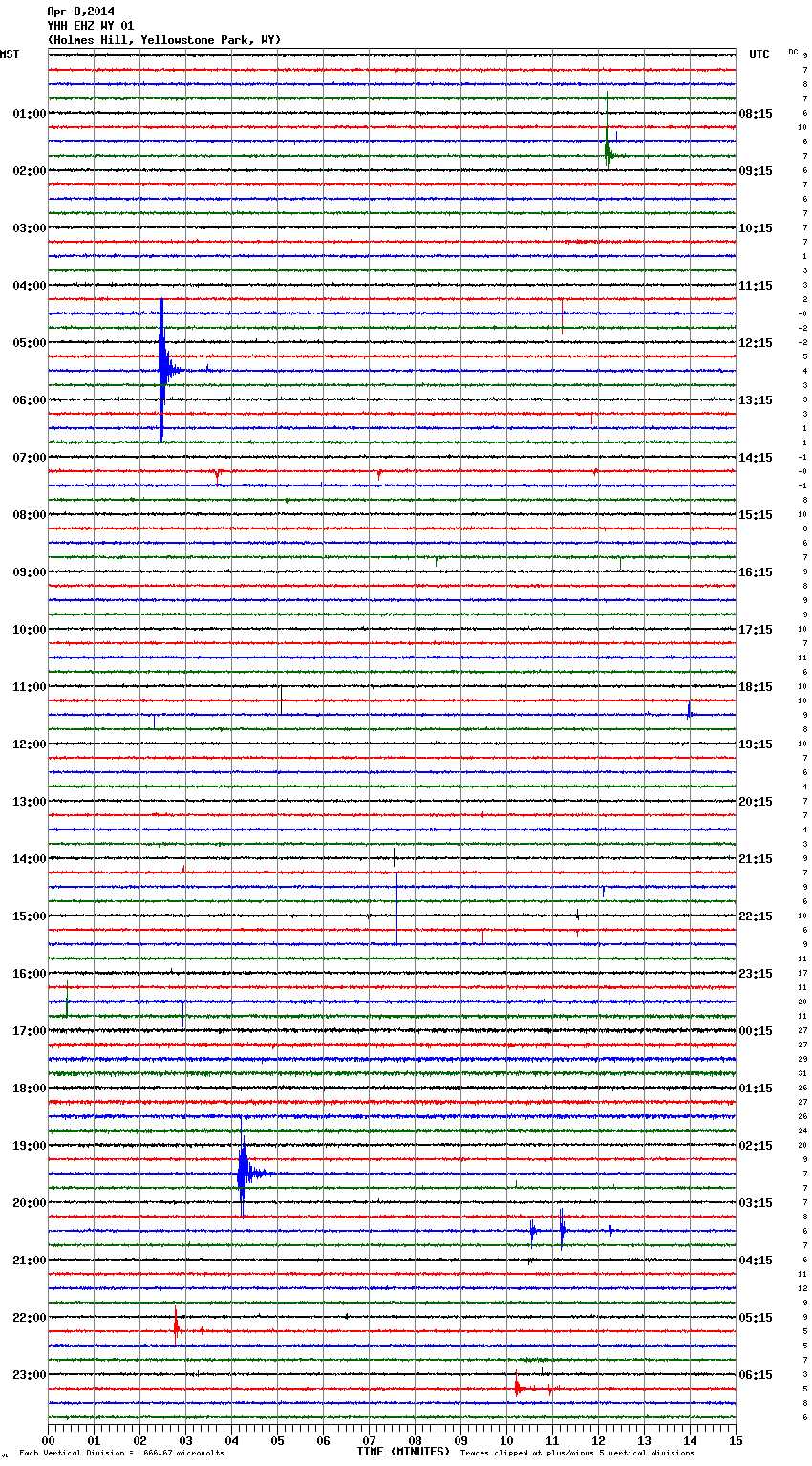
Task: Click minute tick label 12 on the bottom axis
Action: click(598, 1440)
